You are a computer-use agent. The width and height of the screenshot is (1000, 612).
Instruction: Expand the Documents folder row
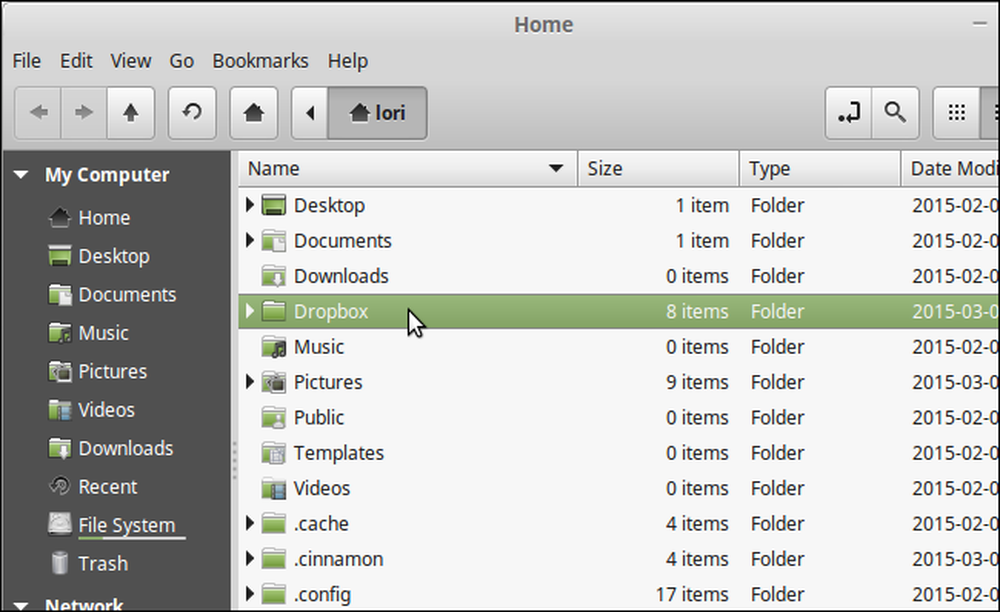click(249, 240)
